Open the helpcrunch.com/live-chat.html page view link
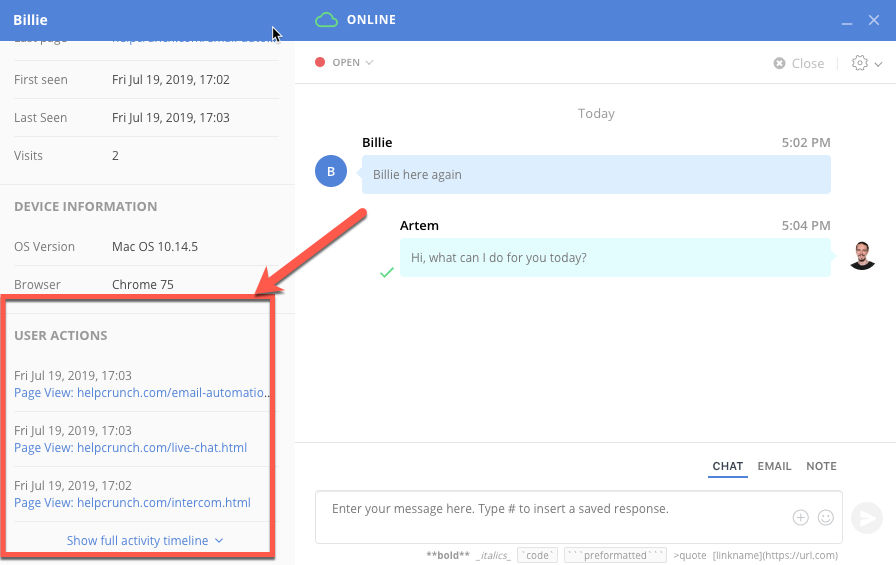896x565 pixels. click(130, 448)
